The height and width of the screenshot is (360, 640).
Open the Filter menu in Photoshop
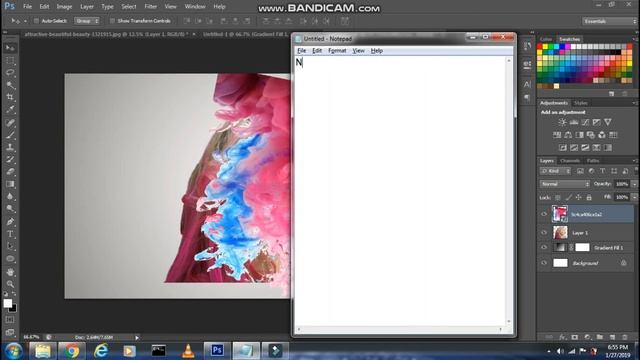(151, 7)
